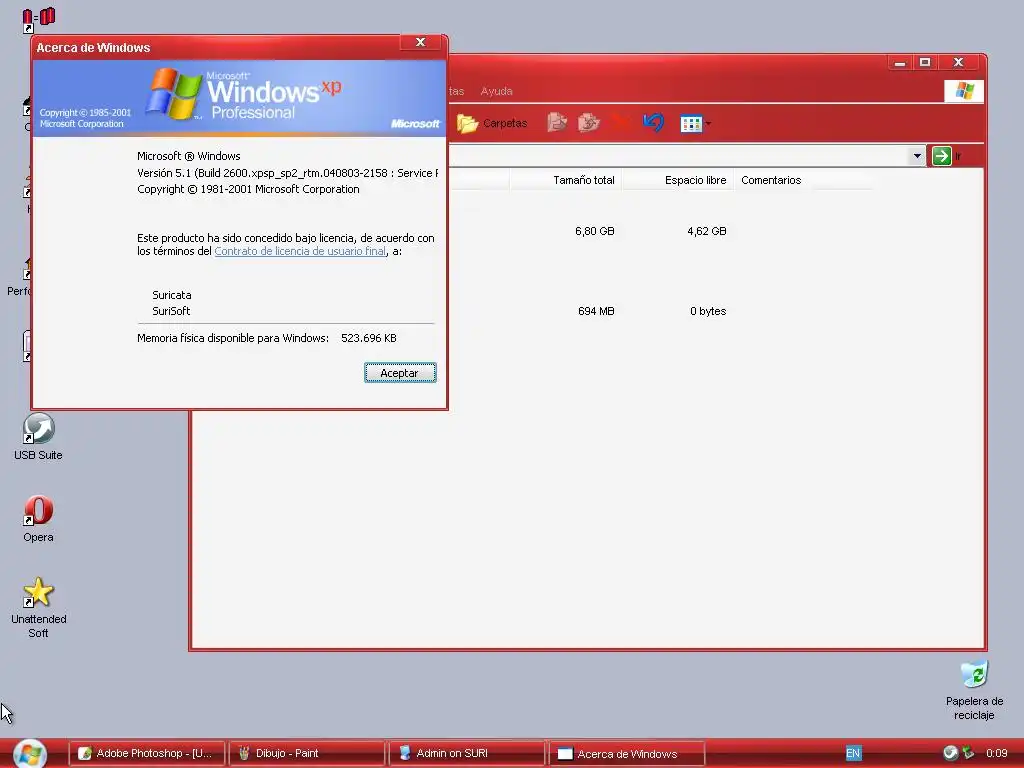Sort by the Tamaño total column header
Screen dimensions: 1024x768
pos(566,180)
